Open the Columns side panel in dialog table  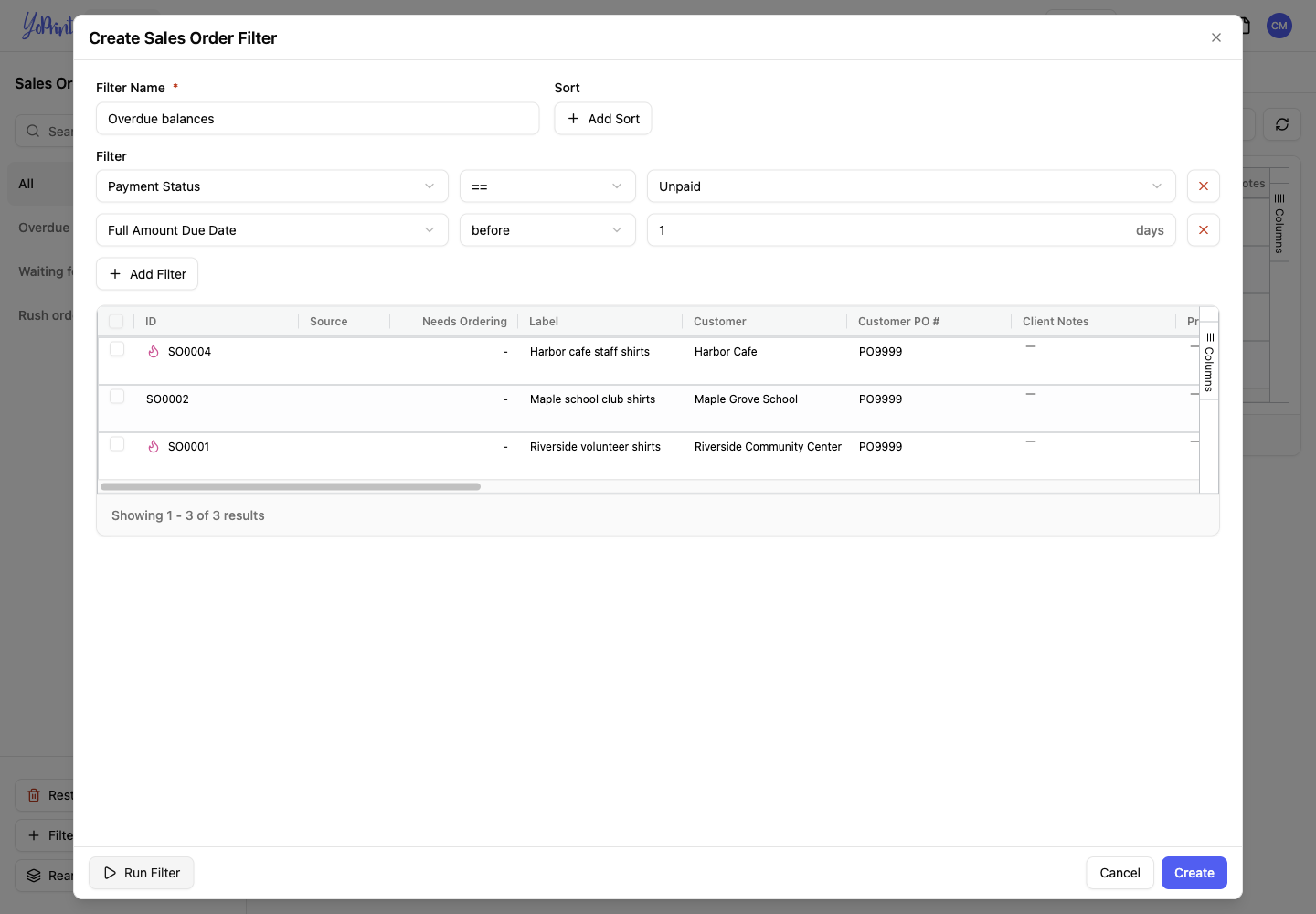[x=1208, y=361]
